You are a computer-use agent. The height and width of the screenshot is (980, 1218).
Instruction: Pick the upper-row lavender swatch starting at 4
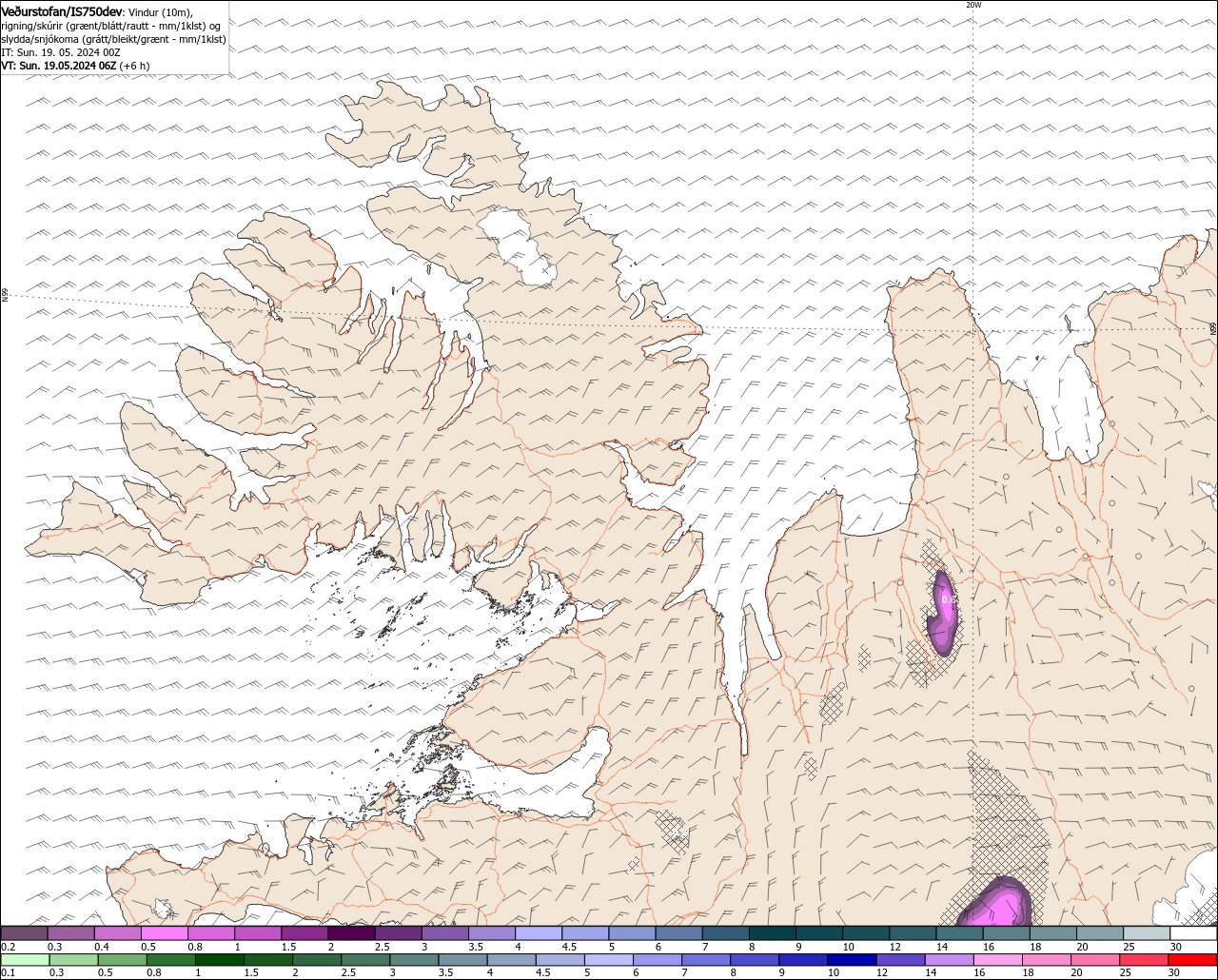pos(539,933)
